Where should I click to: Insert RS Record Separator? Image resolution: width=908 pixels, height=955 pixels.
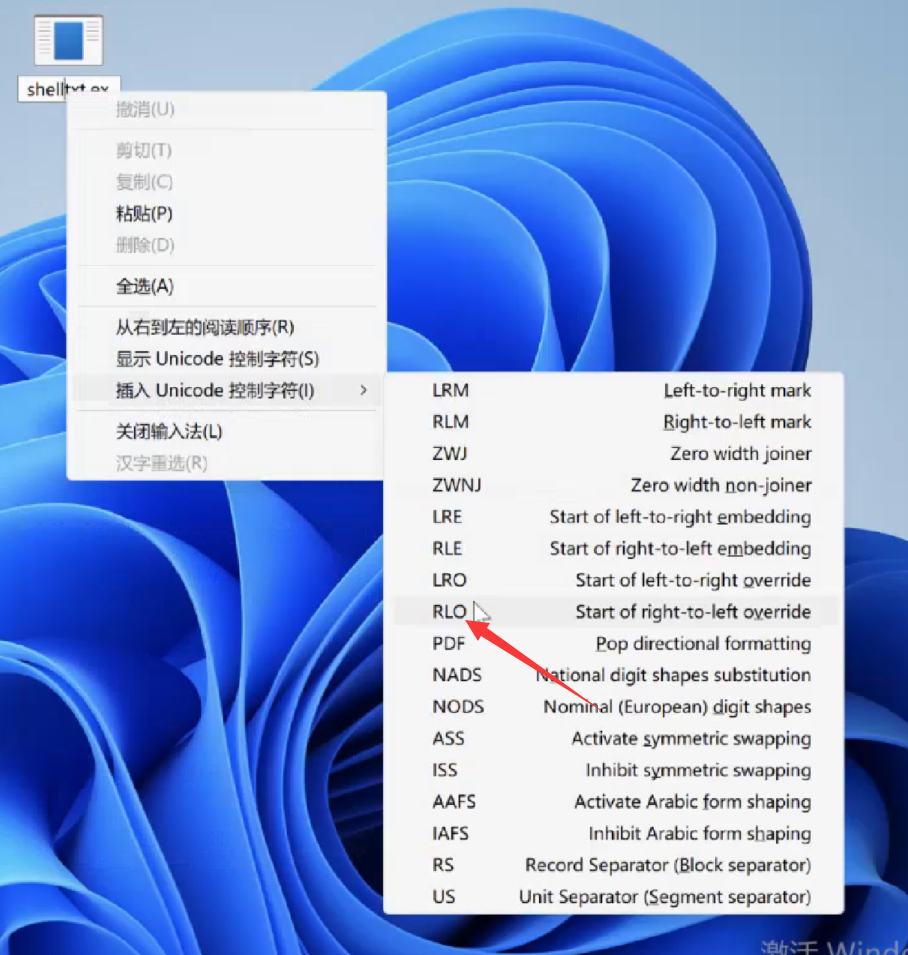615,865
